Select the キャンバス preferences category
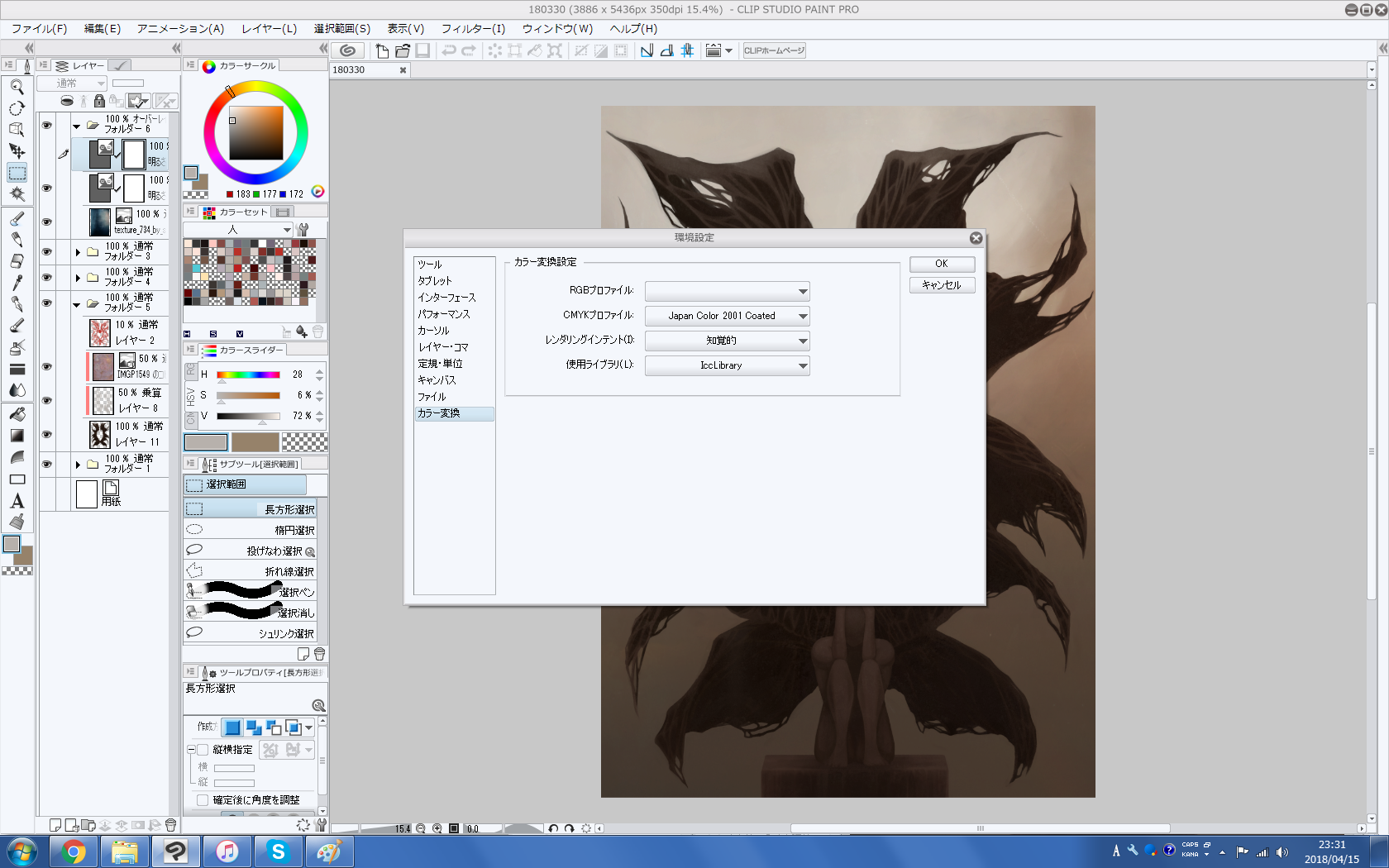 pyautogui.click(x=437, y=380)
